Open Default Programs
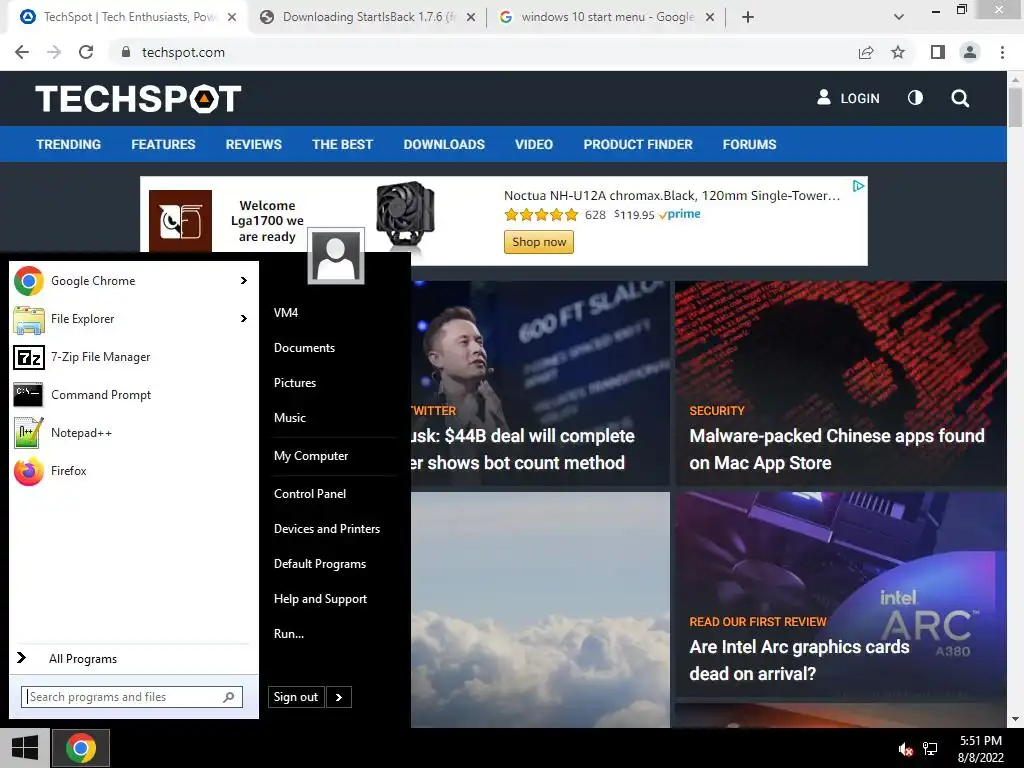Image resolution: width=1024 pixels, height=768 pixels. coord(319,564)
